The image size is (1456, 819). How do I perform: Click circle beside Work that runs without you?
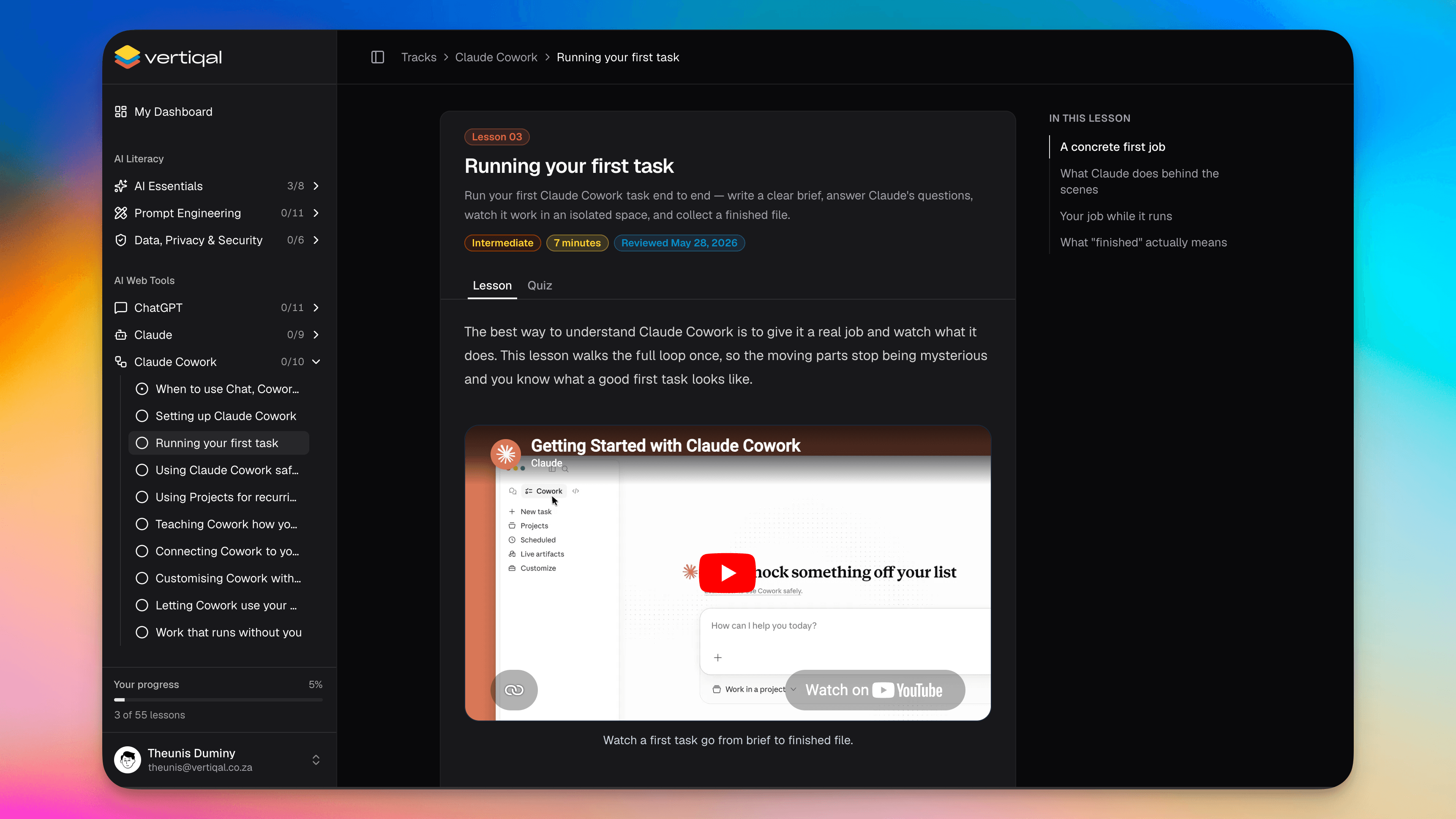tap(142, 633)
